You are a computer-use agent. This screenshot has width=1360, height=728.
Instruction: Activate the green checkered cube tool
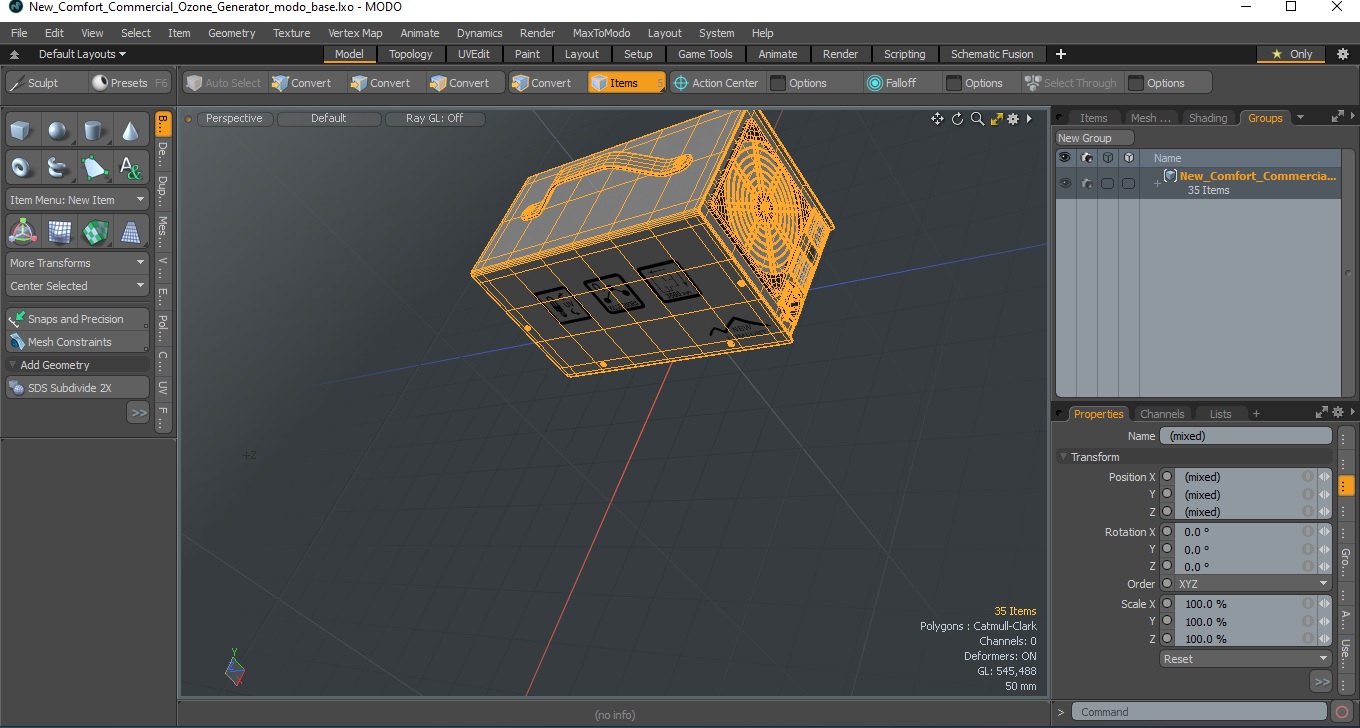pyautogui.click(x=94, y=232)
